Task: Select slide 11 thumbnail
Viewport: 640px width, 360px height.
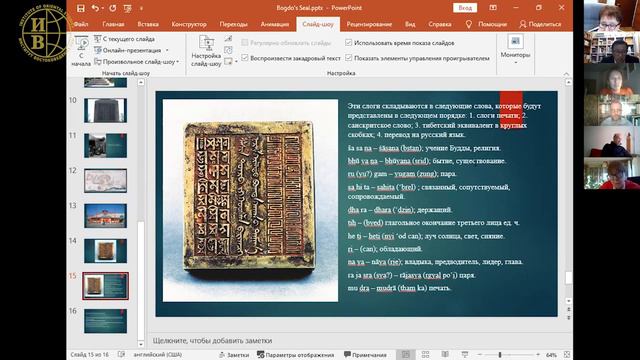Action: click(x=105, y=145)
